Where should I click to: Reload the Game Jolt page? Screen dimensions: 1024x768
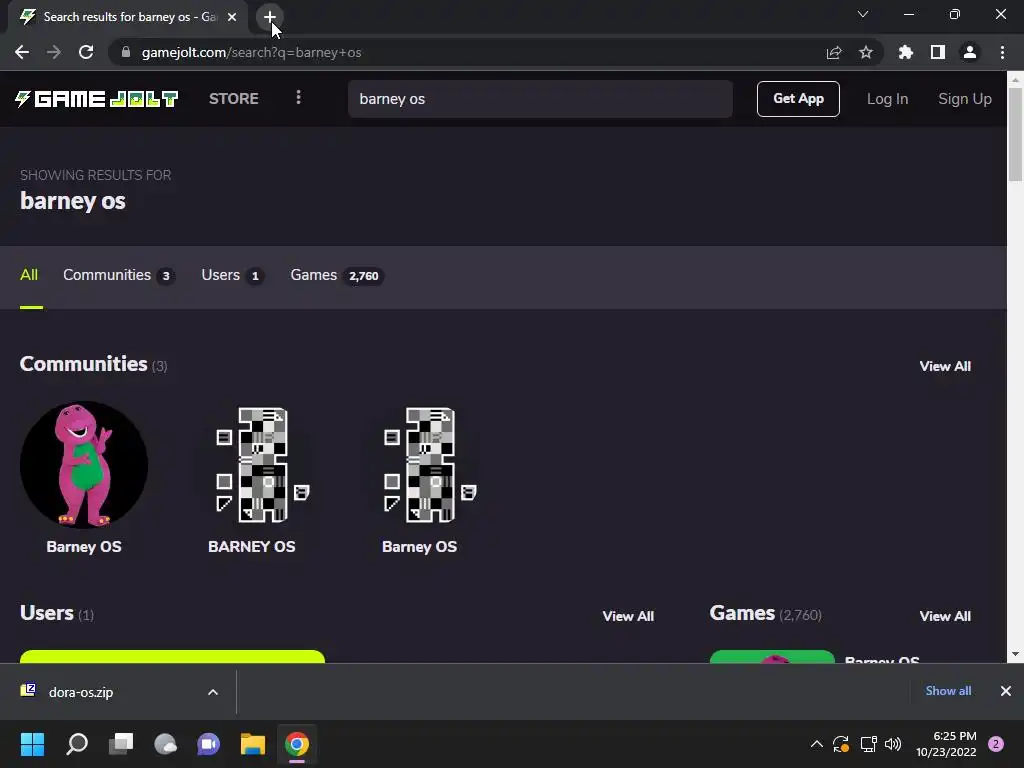86,52
